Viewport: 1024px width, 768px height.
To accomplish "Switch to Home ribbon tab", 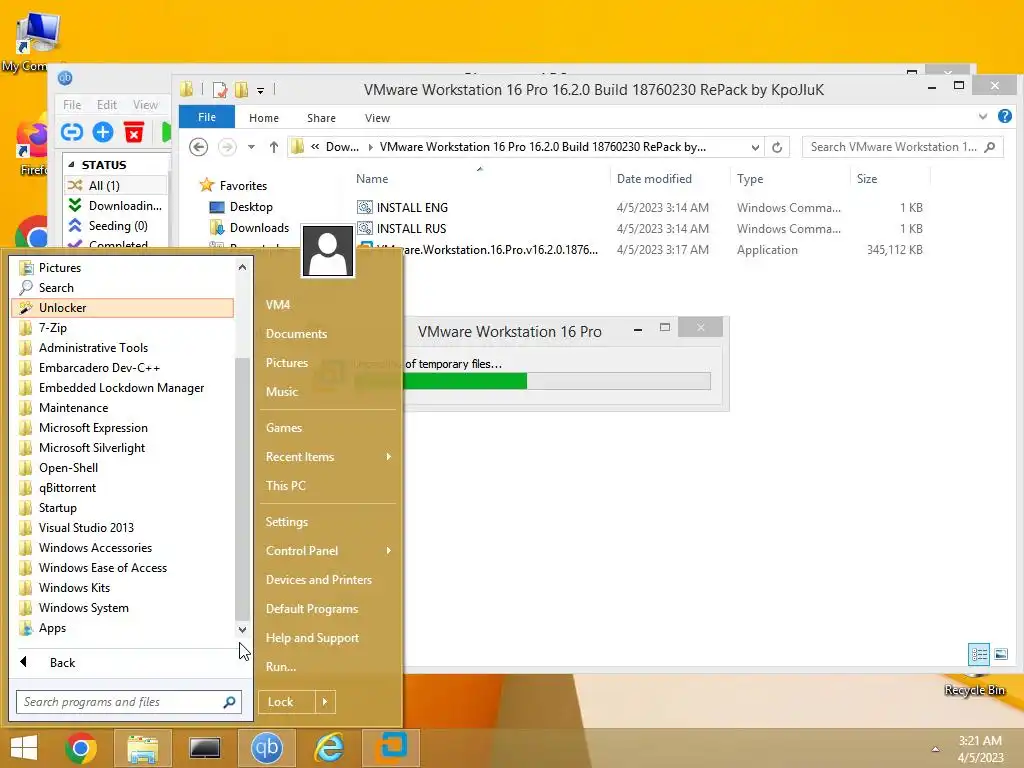I will coord(264,118).
